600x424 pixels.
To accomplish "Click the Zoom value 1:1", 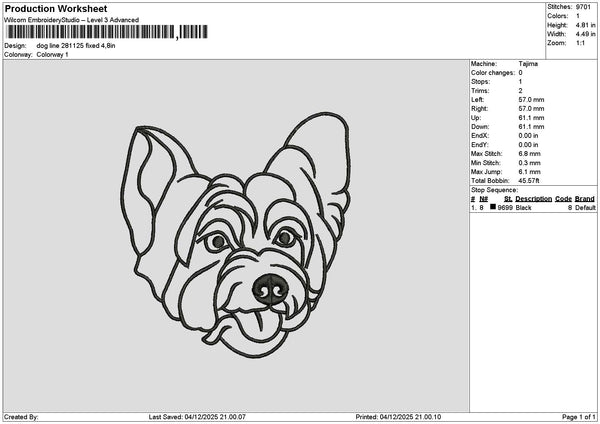I will (x=580, y=43).
